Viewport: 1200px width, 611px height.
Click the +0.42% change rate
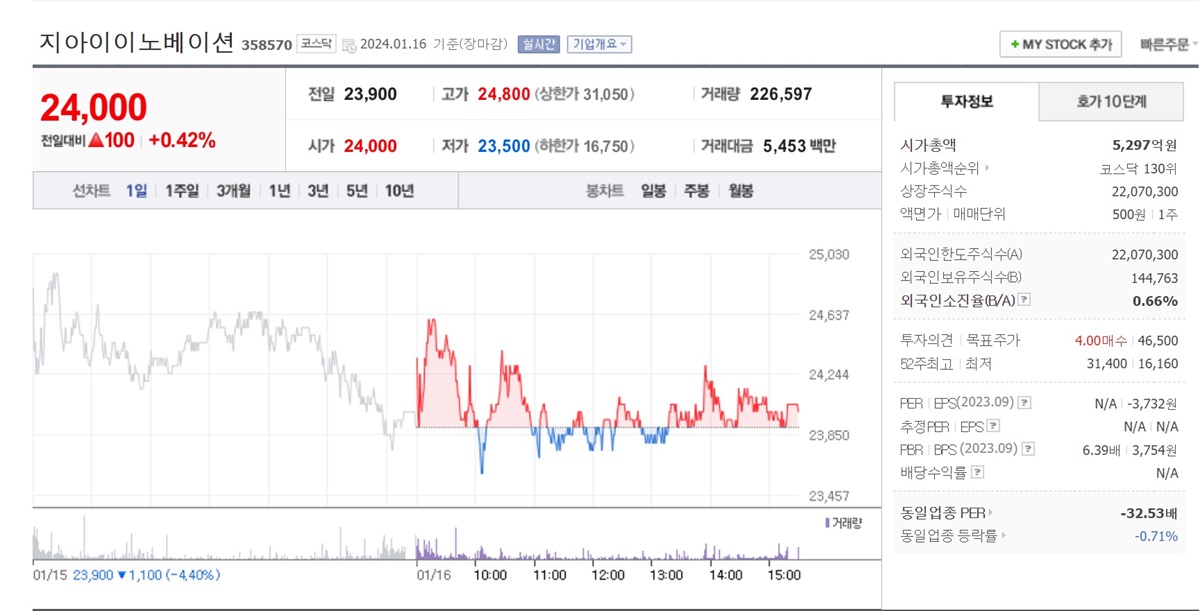pos(182,140)
